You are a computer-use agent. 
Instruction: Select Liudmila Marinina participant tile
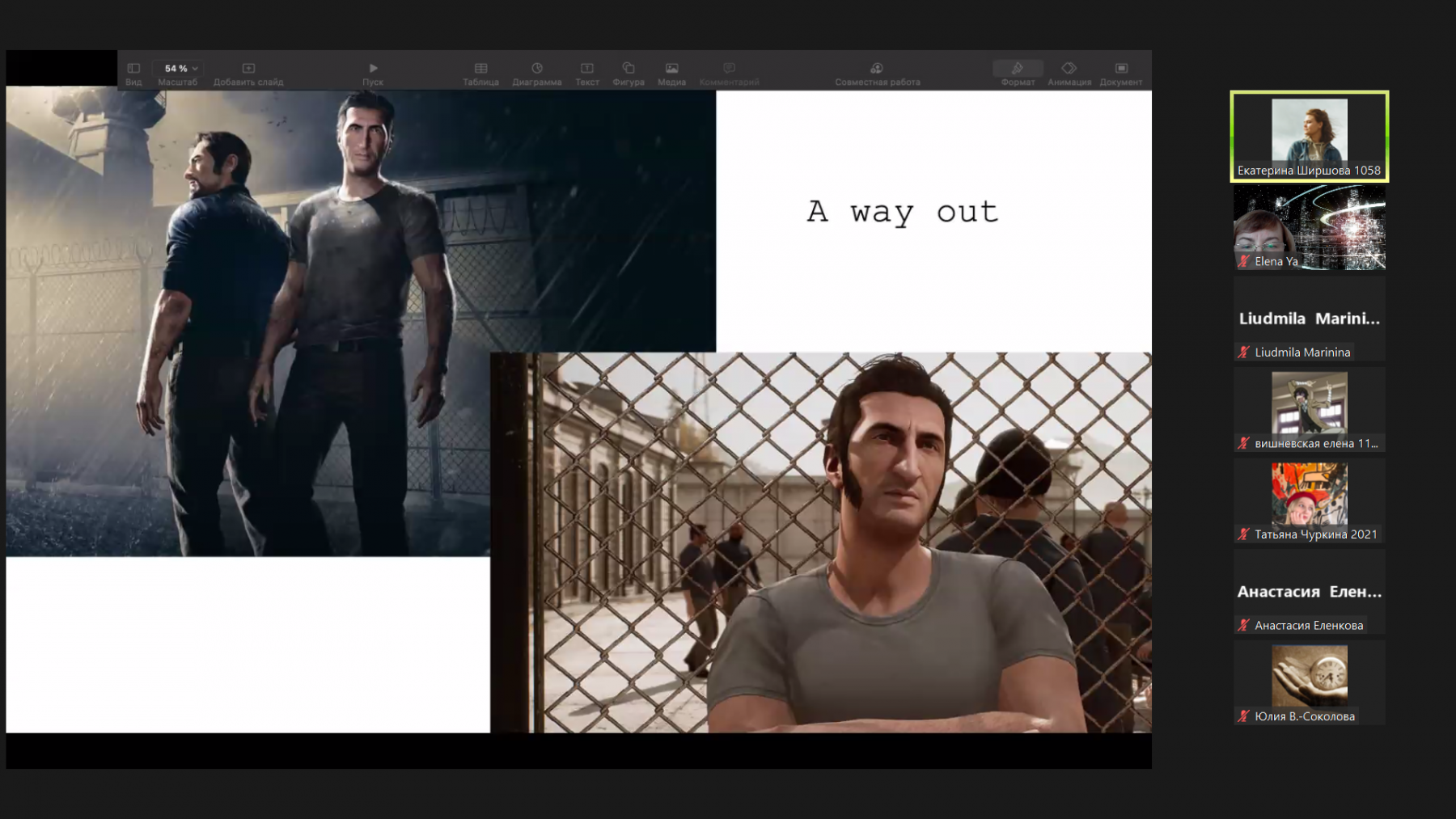[1310, 319]
